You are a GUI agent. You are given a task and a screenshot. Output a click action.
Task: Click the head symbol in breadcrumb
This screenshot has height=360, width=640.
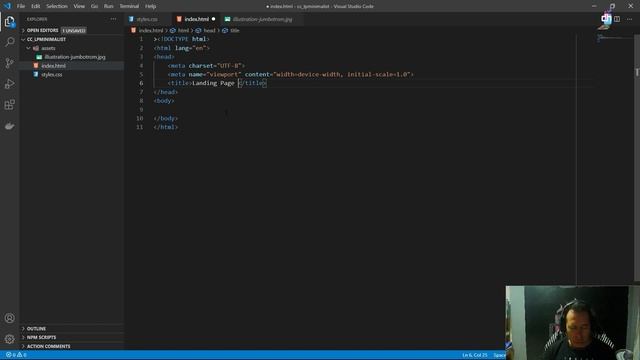(205, 31)
